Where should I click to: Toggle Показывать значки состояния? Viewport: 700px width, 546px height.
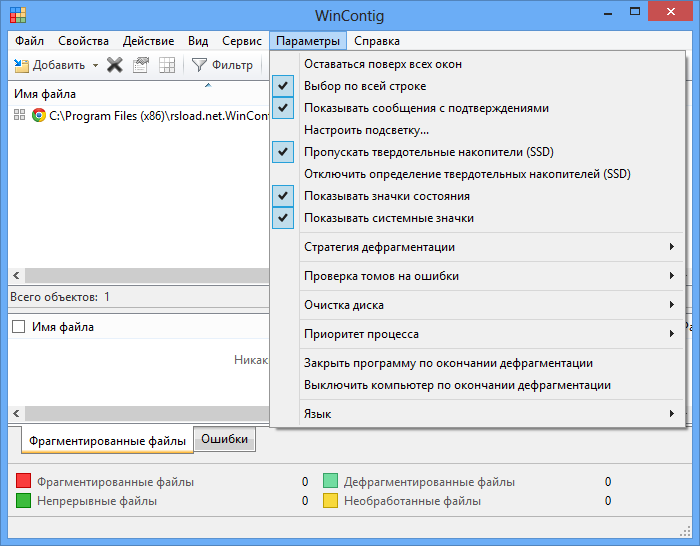(478, 196)
